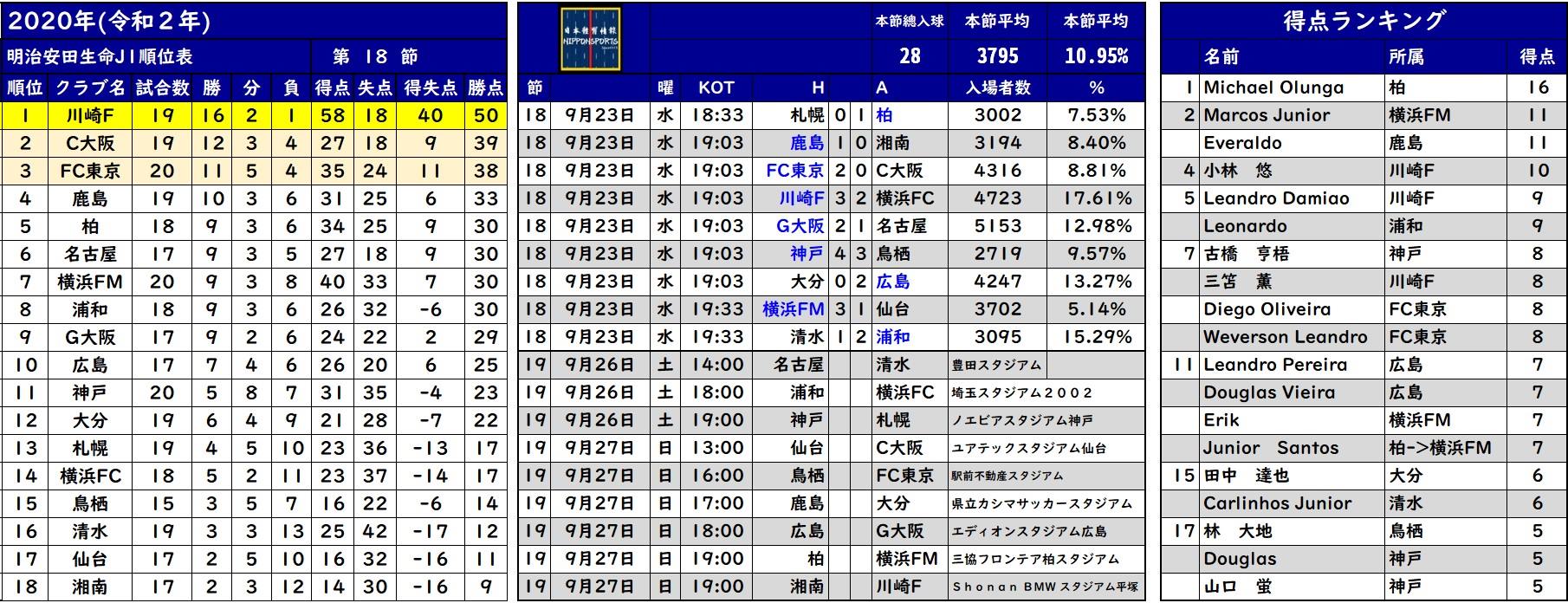Click blue G大阪 home team
Screen dimensions: 1568x603
[x=800, y=226]
